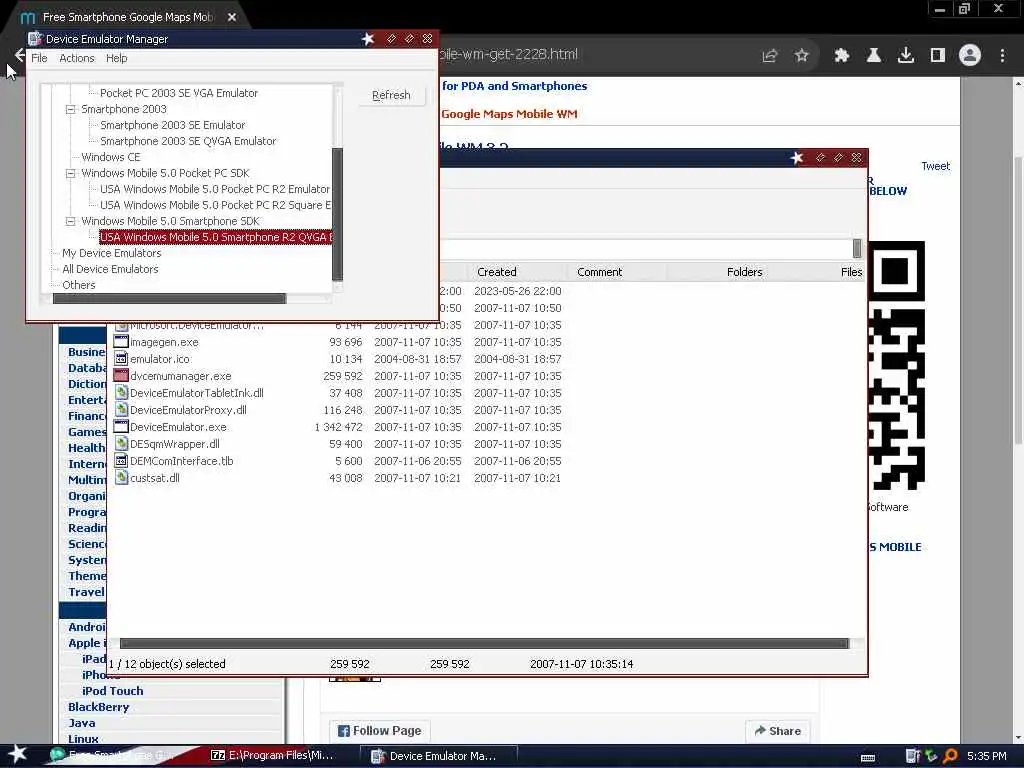
Task: Open Google Maps Mobile WM link
Action: click(x=509, y=114)
